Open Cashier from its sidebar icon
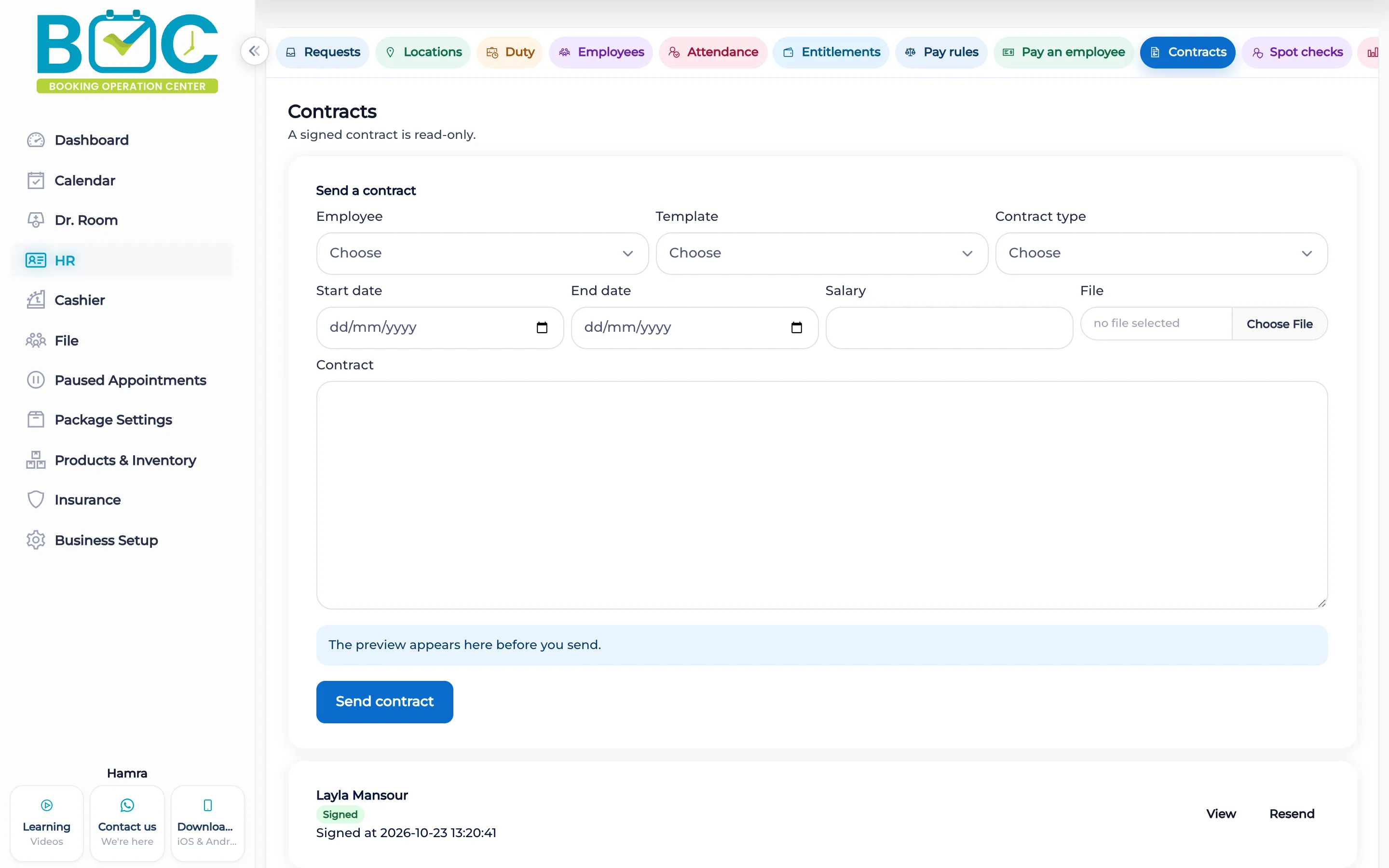1389x868 pixels. click(36, 300)
